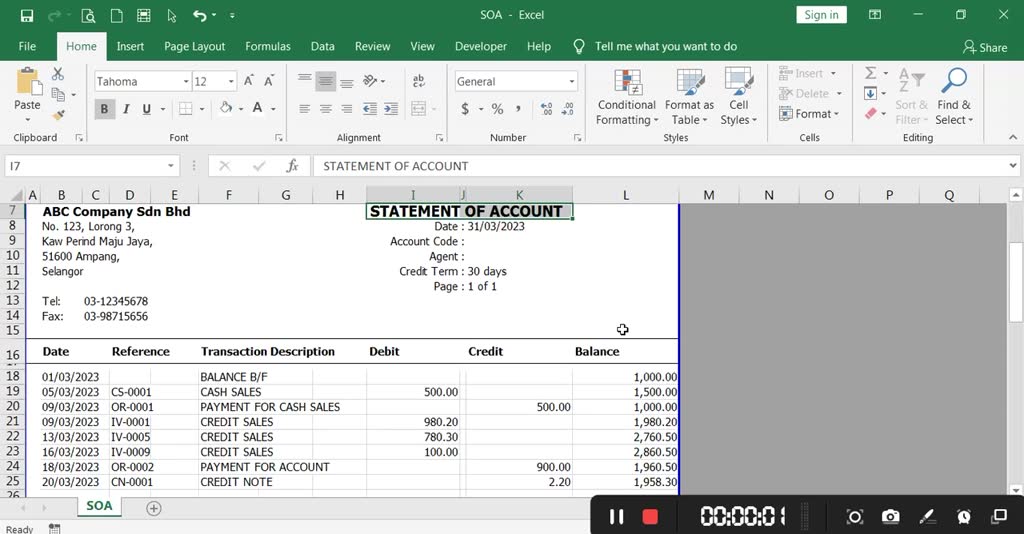Open Cell Styles gallery

[739, 97]
